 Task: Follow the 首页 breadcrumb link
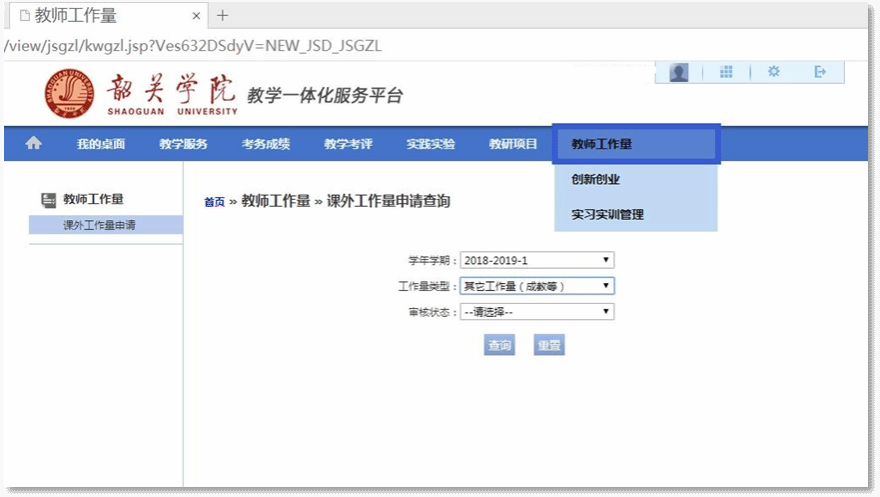click(x=214, y=202)
